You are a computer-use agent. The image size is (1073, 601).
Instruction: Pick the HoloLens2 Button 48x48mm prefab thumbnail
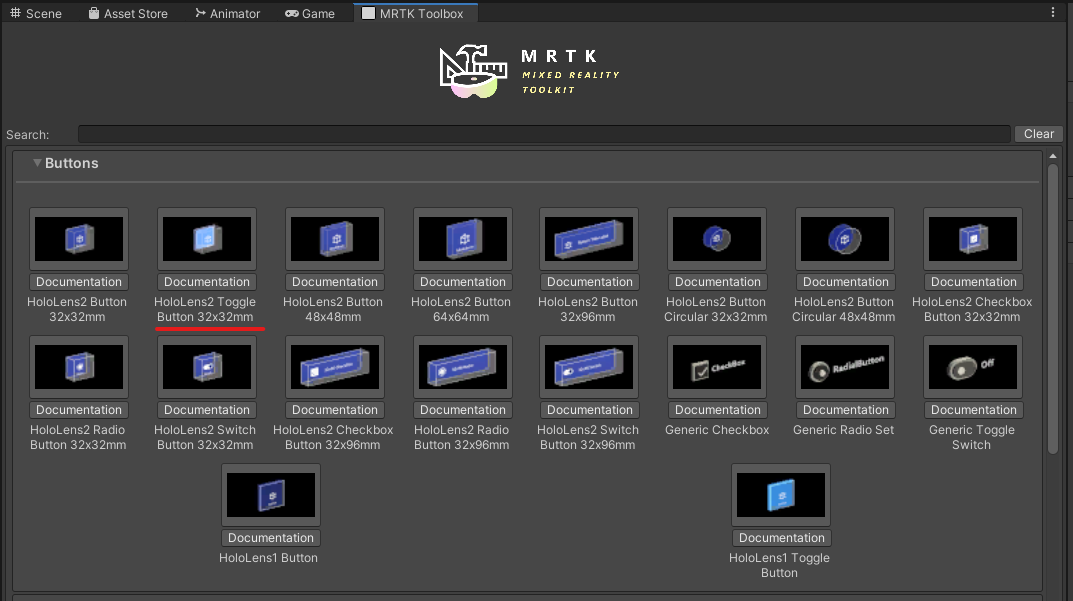pyautogui.click(x=335, y=239)
